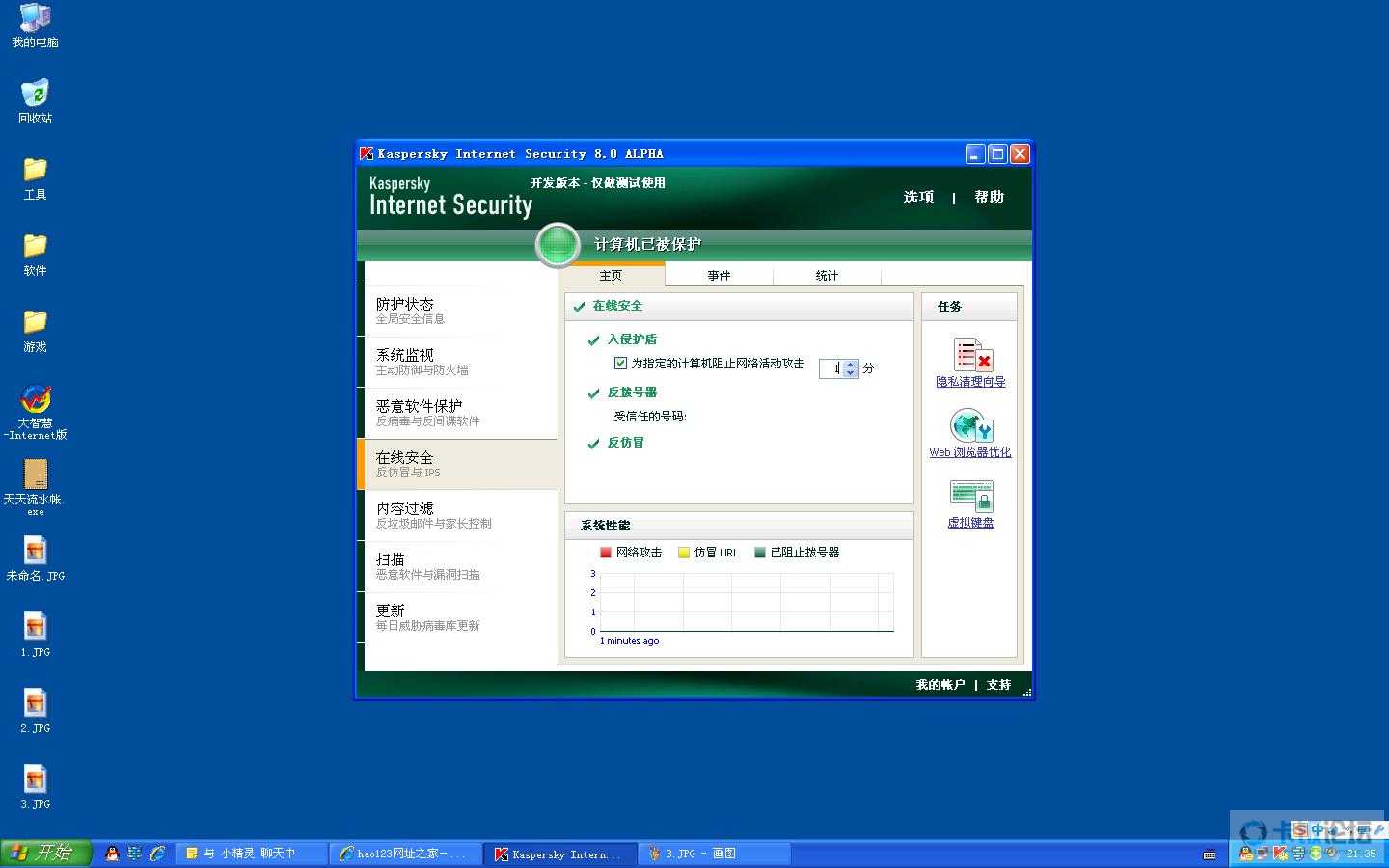This screenshot has height=868, width=1389.
Task: Select 大智慧 Internet版 desktop shortcut
Action: 35,412
